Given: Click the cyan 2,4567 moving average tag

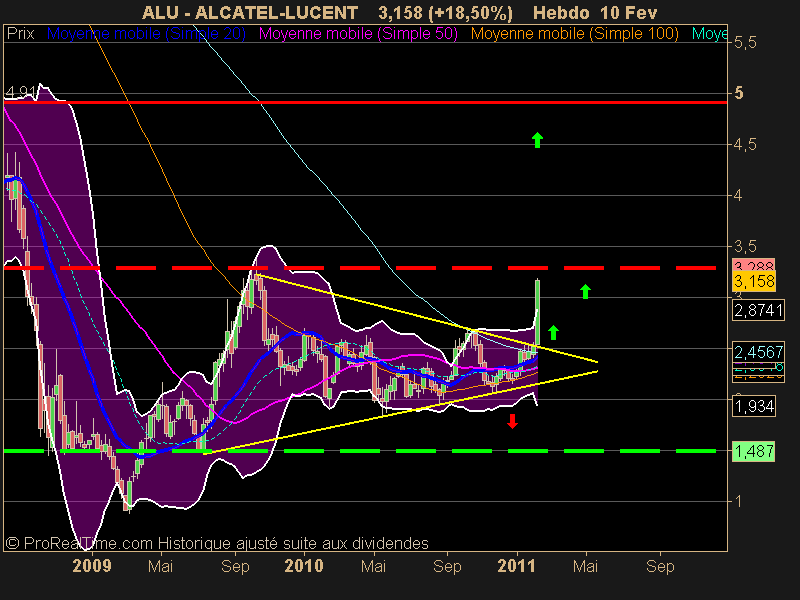Looking at the screenshot, I should (x=758, y=352).
